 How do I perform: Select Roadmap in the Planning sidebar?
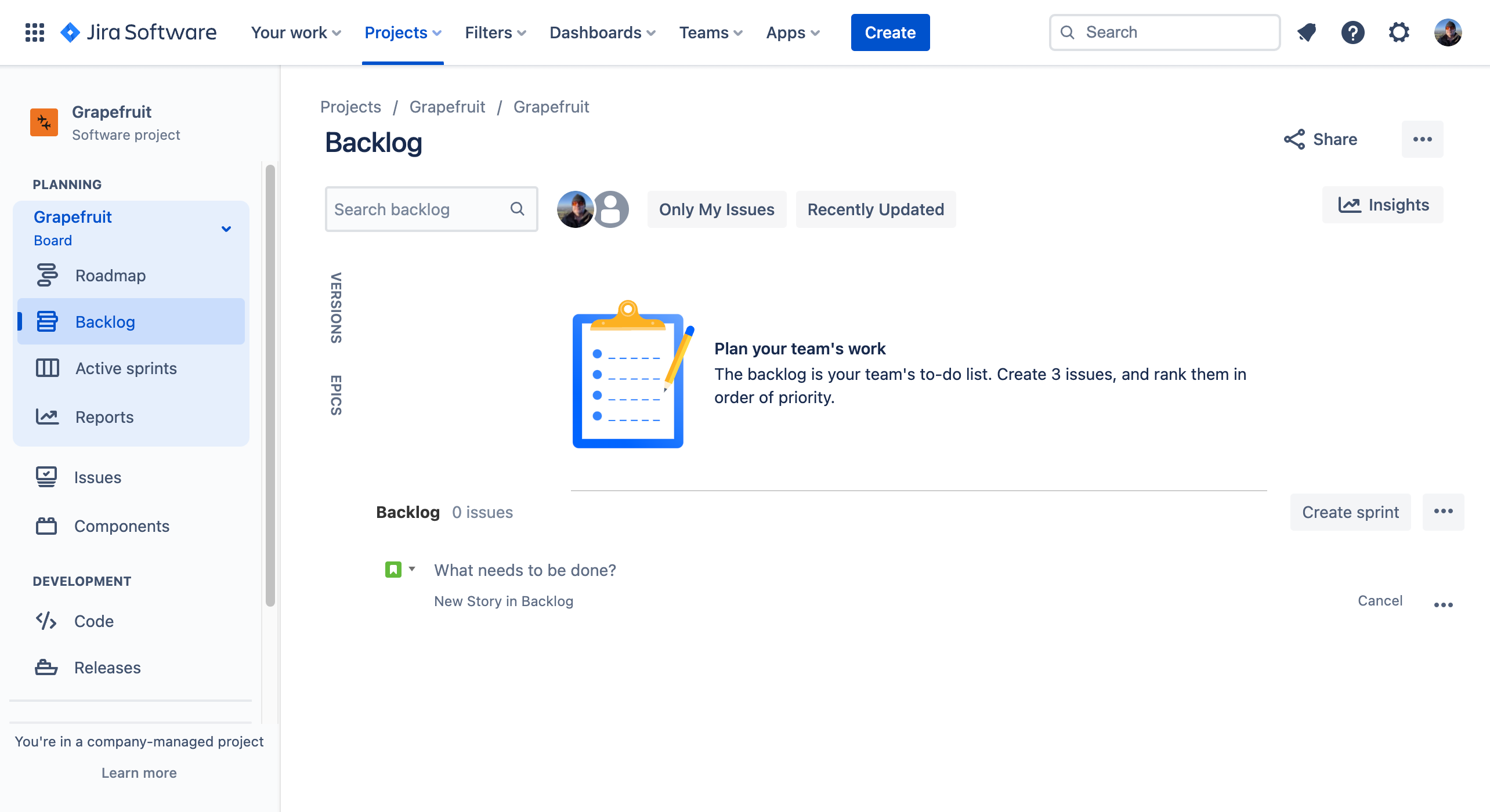click(x=110, y=275)
